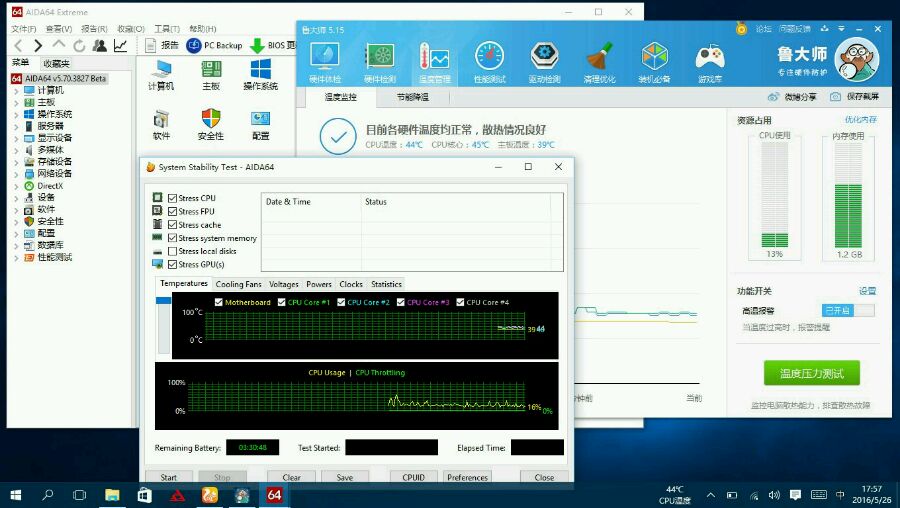Switch to Clocks tab
The height and width of the screenshot is (508, 900).
point(351,284)
